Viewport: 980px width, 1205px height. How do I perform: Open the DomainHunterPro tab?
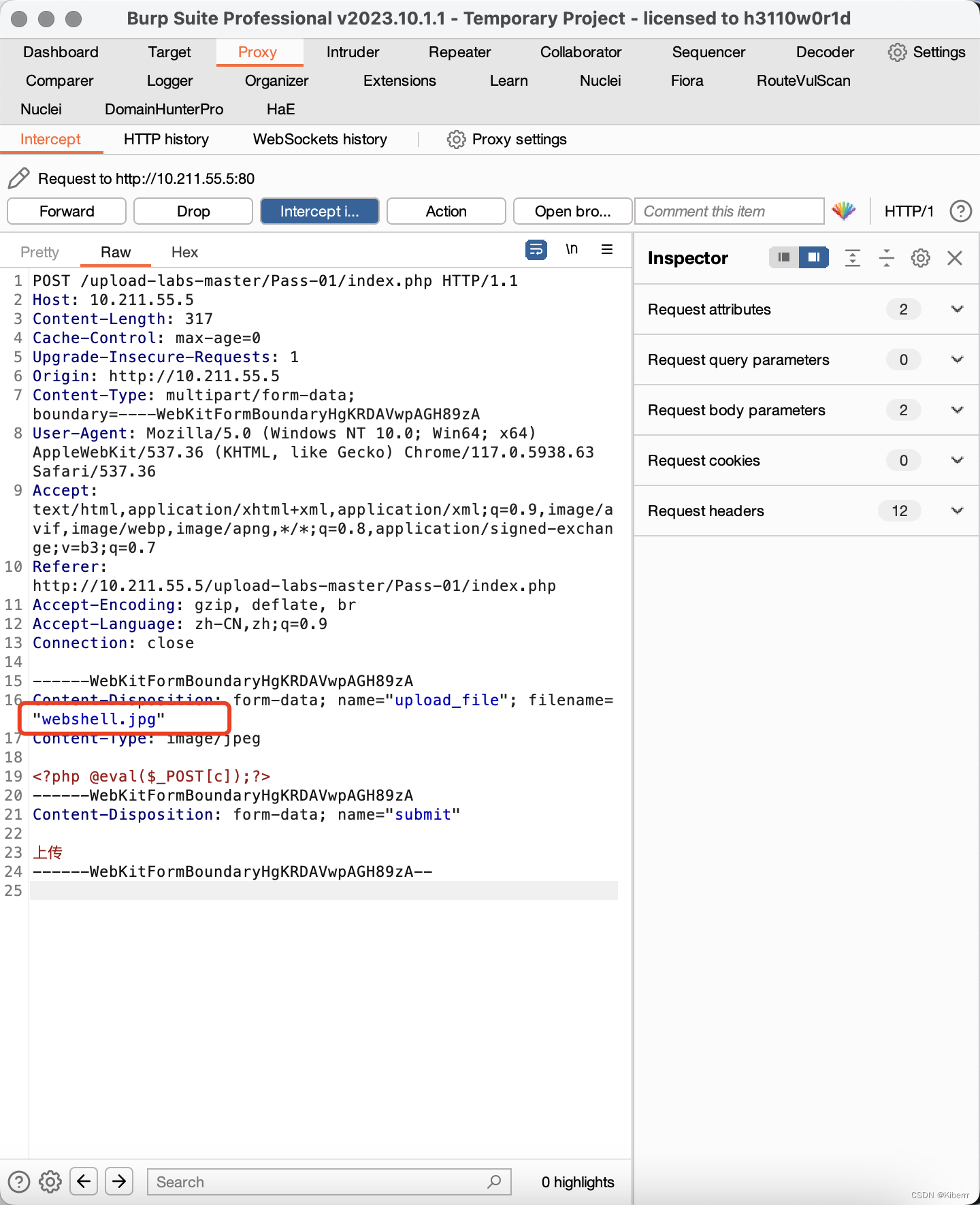click(x=164, y=110)
